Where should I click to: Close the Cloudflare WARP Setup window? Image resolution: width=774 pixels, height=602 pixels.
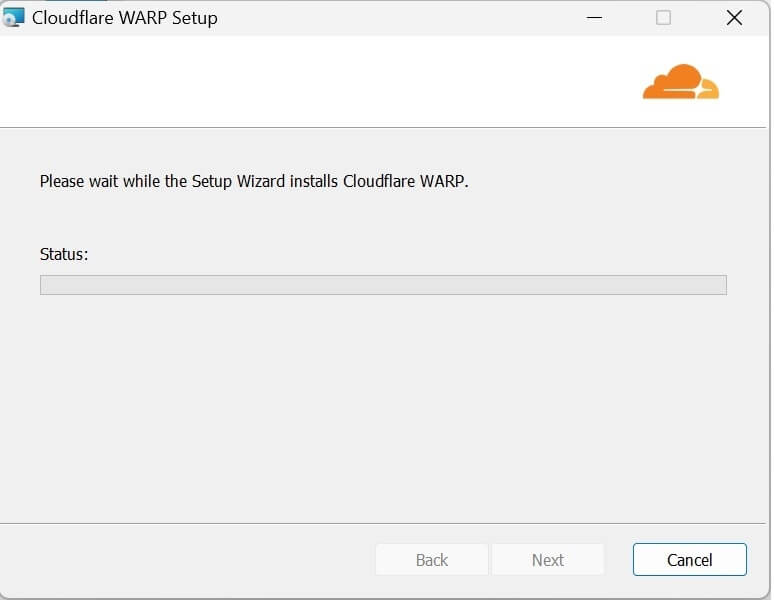(734, 18)
